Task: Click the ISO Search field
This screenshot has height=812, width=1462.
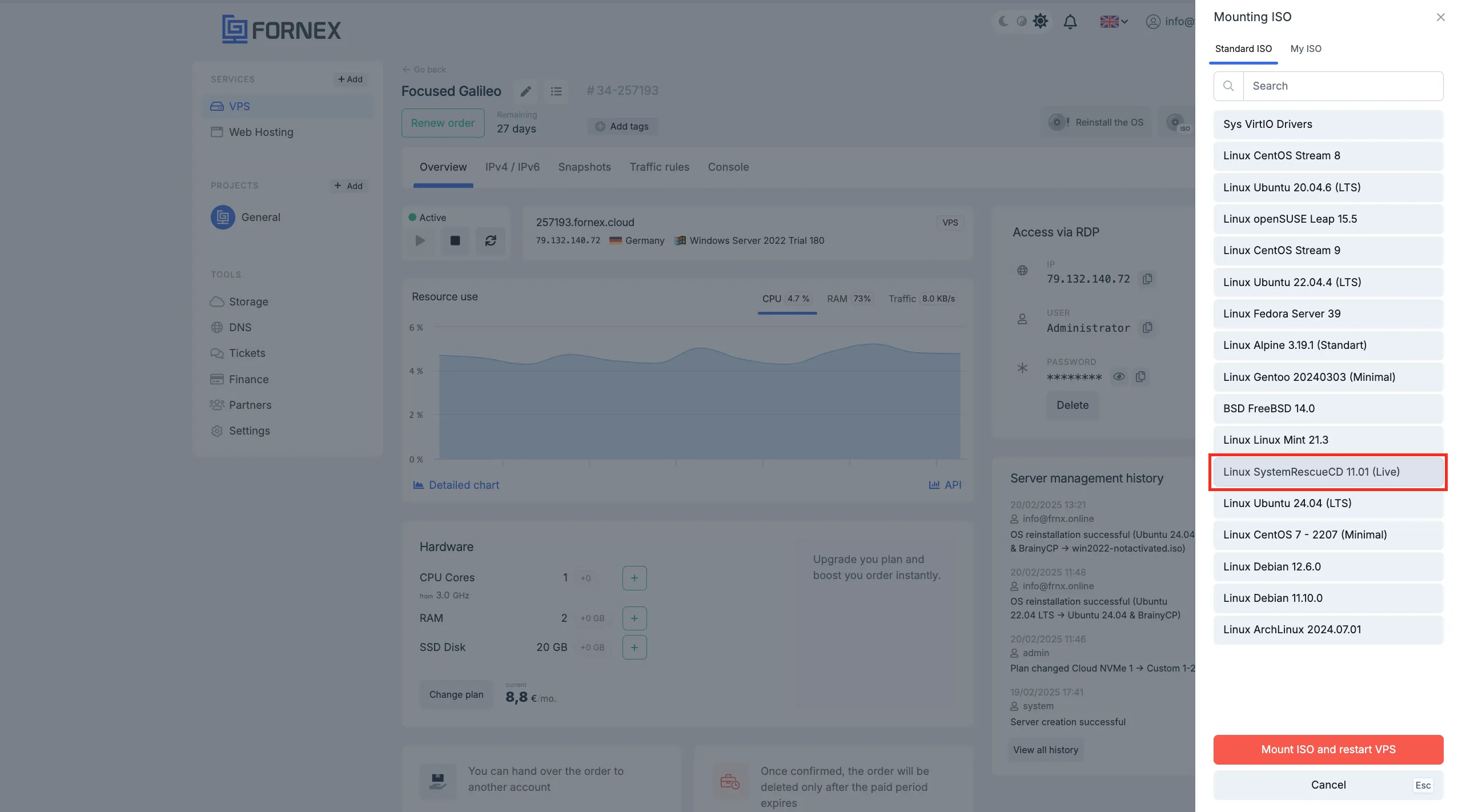Action: [1343, 86]
